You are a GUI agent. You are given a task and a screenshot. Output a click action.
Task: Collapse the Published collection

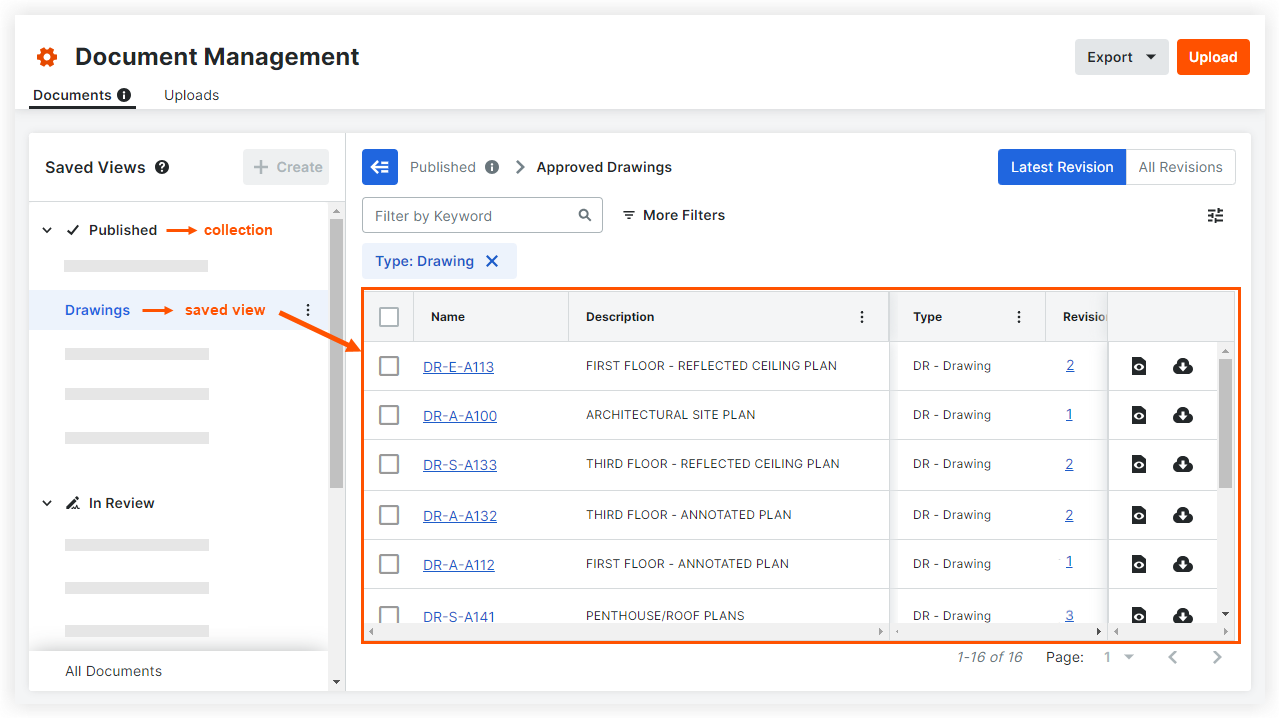(x=47, y=230)
